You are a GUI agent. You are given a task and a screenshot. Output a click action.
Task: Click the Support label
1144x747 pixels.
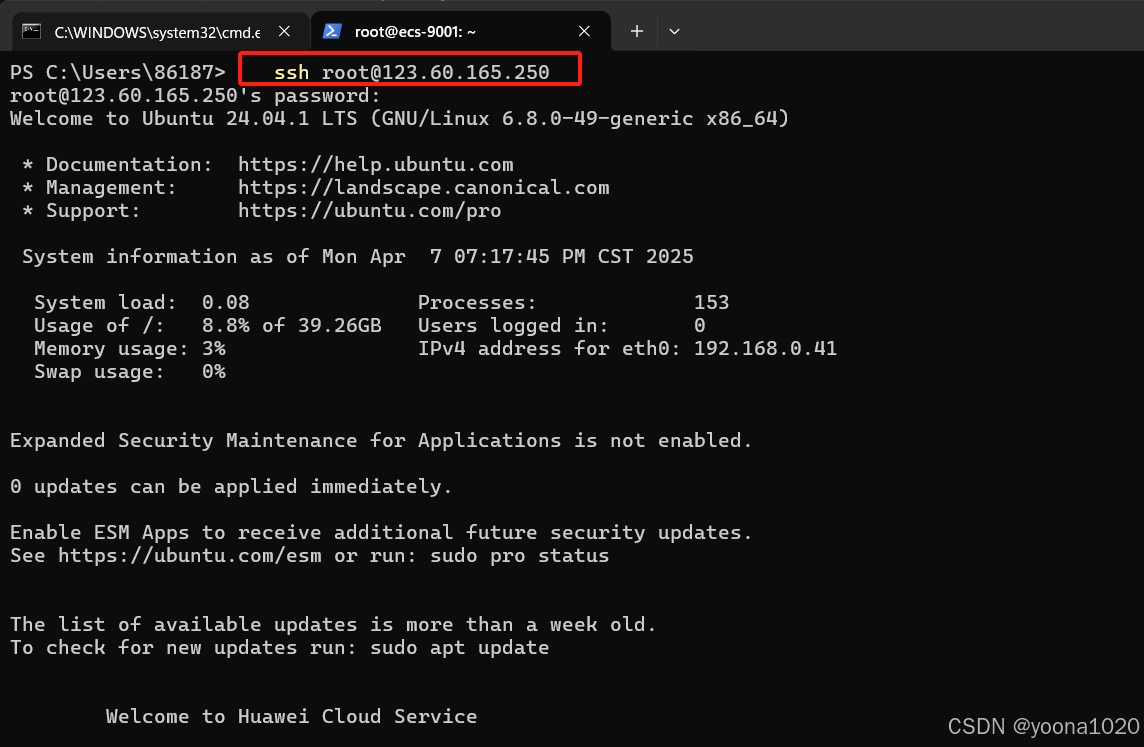(93, 211)
